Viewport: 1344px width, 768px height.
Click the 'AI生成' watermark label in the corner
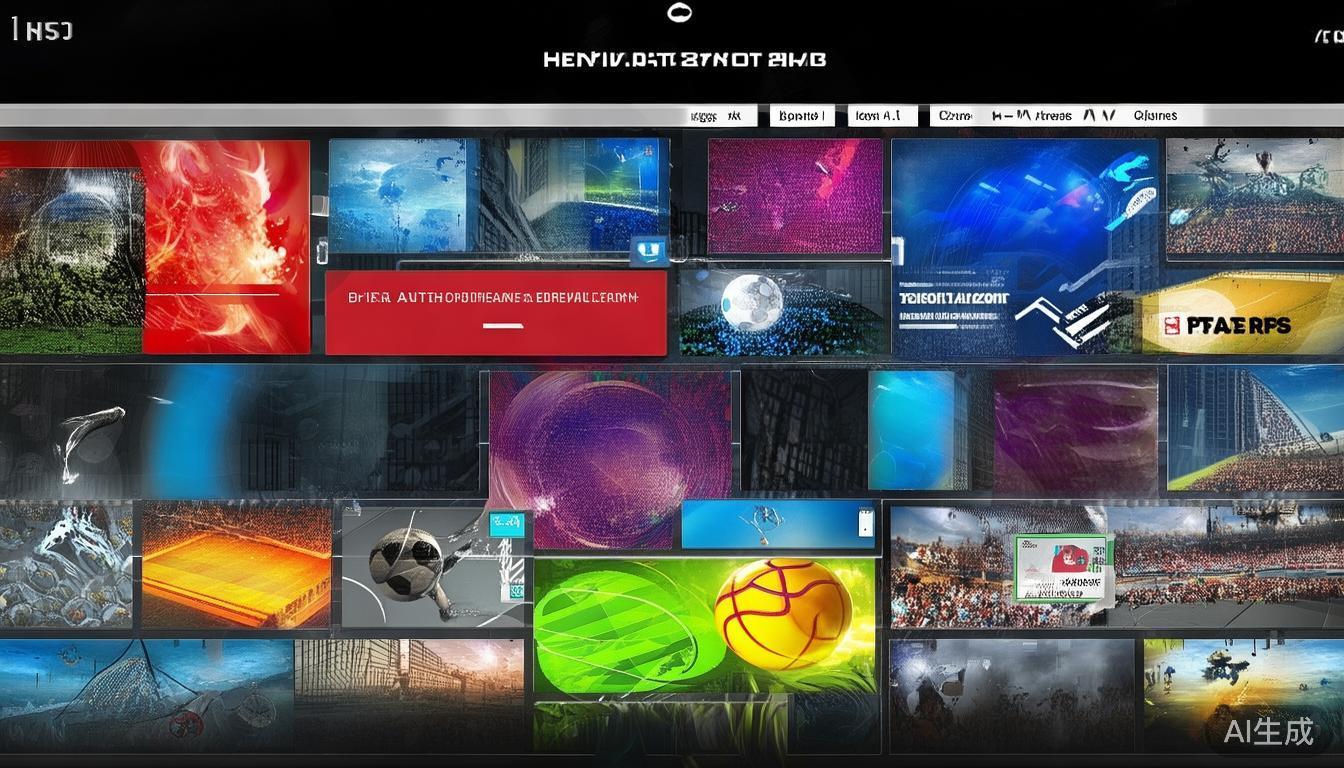[x=1268, y=731]
